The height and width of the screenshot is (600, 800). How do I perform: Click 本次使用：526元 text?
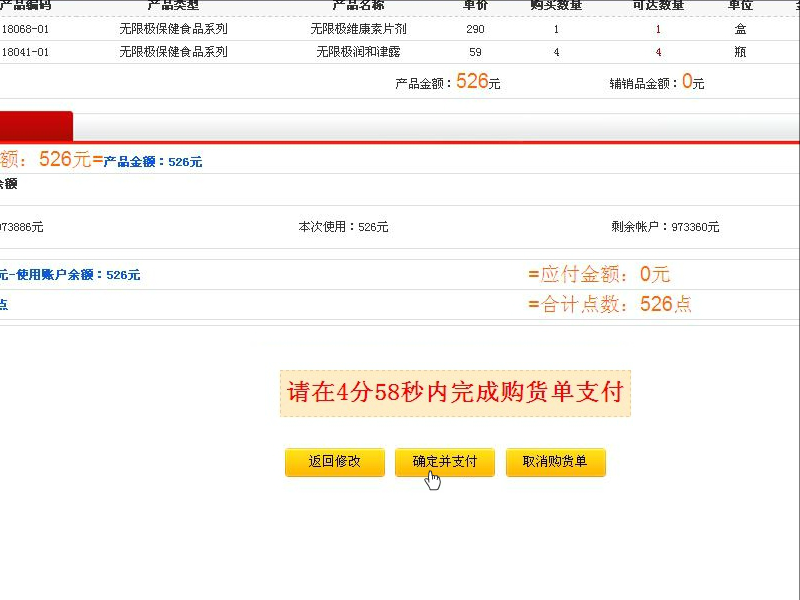tap(343, 227)
